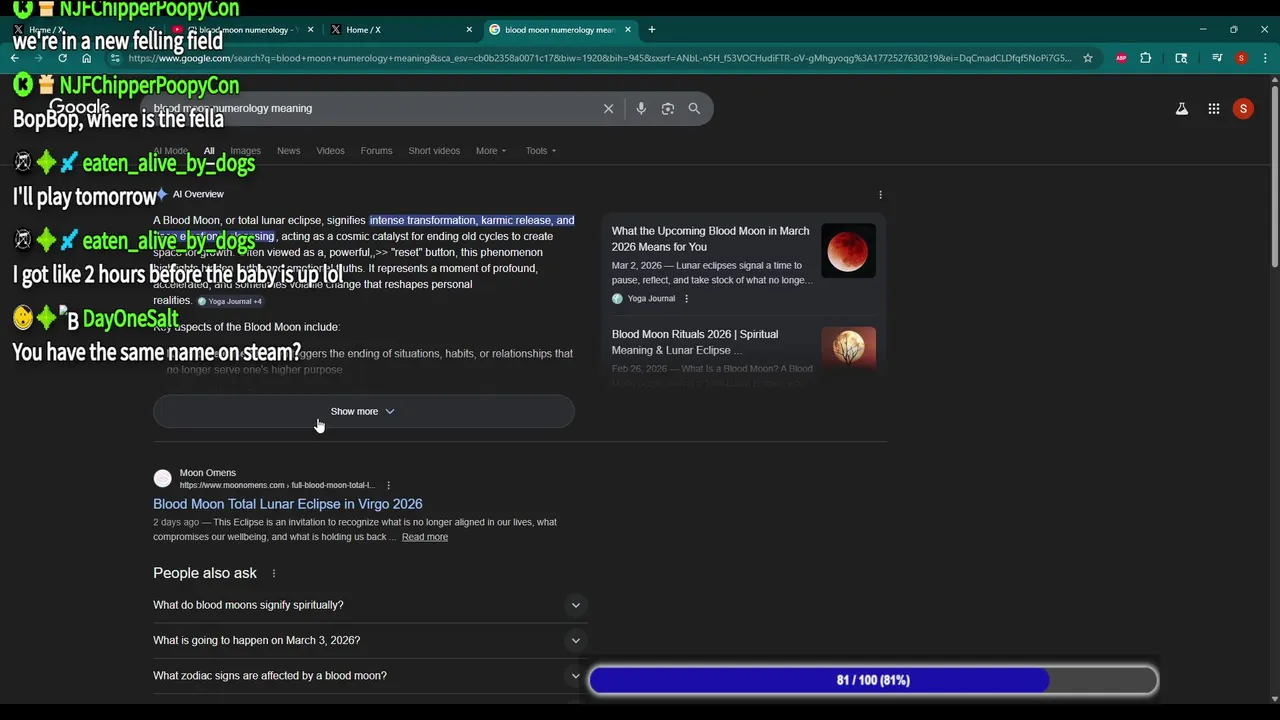This screenshot has height=720, width=1280.
Task: Switch to the Forums results tab
Action: click(x=376, y=151)
